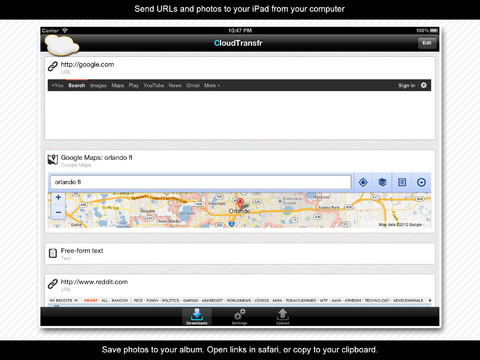Open the Settings gears tab
Screen dimensions: 480x360
click(240, 316)
